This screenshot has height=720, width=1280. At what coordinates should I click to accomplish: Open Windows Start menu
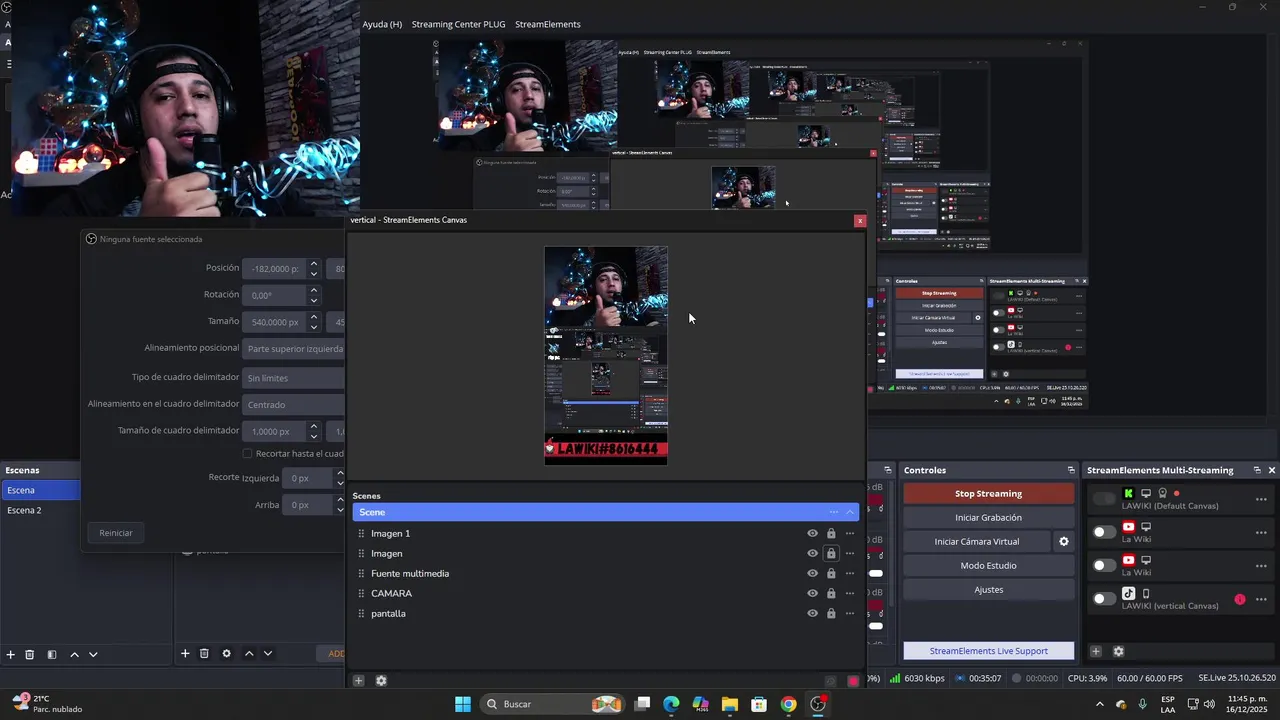(463, 704)
